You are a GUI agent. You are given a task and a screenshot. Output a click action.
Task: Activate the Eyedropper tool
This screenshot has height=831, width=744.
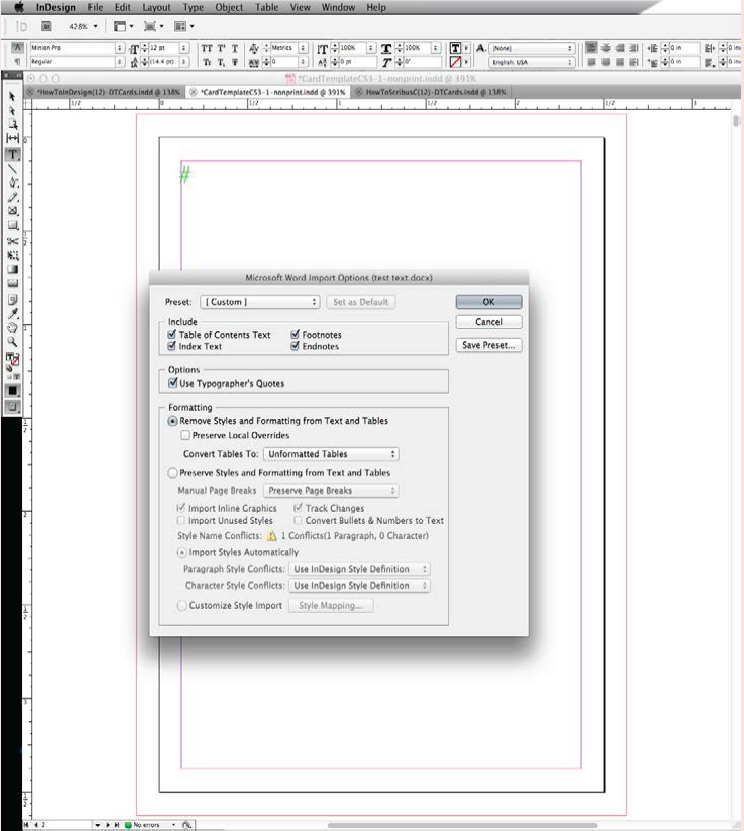(13, 313)
